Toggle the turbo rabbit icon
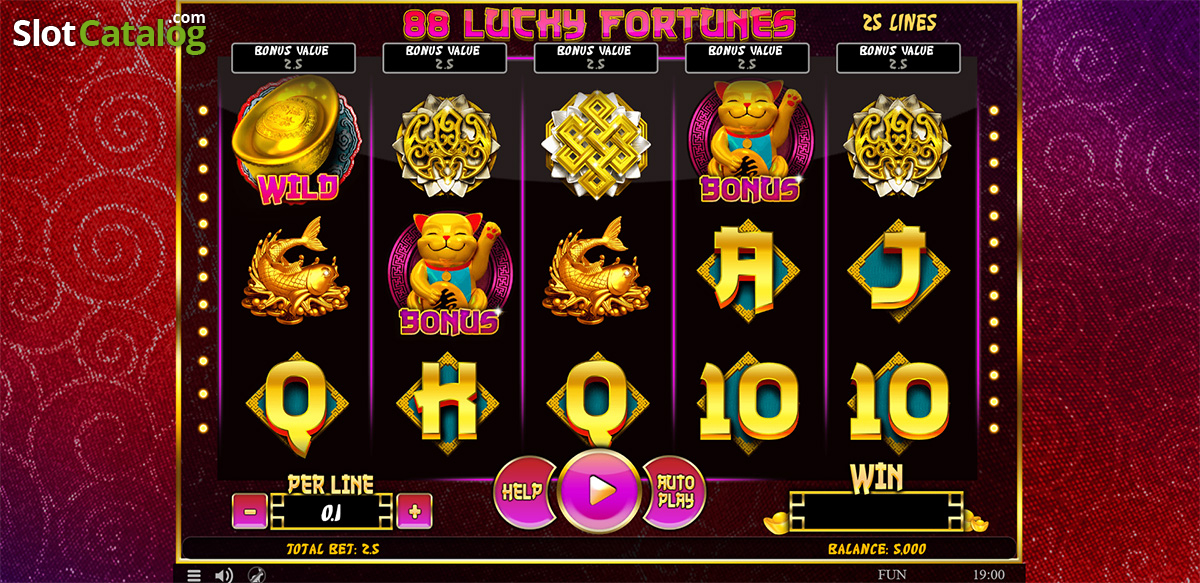This screenshot has width=1200, height=583. click(256, 575)
